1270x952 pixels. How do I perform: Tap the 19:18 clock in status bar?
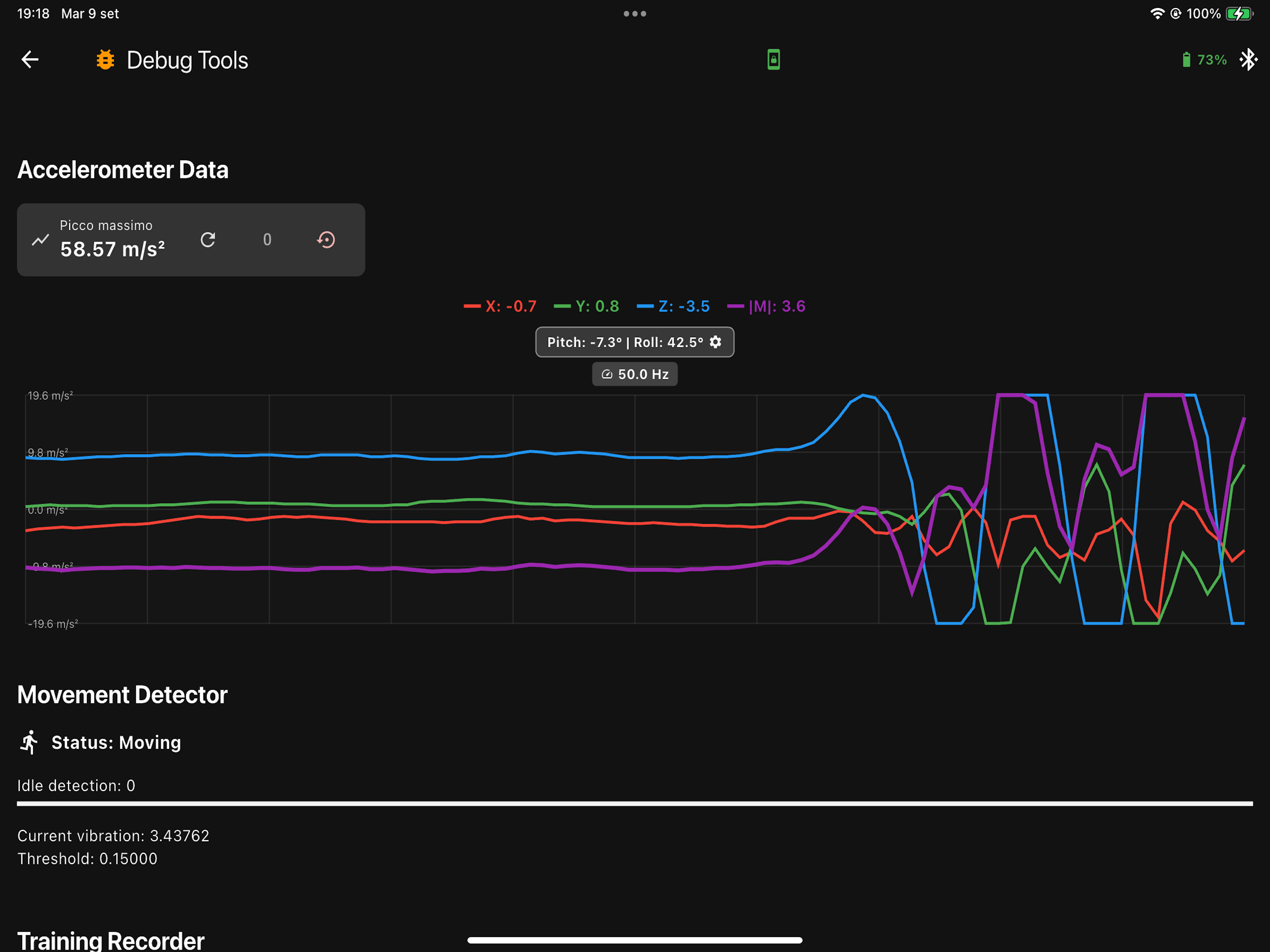(33, 14)
